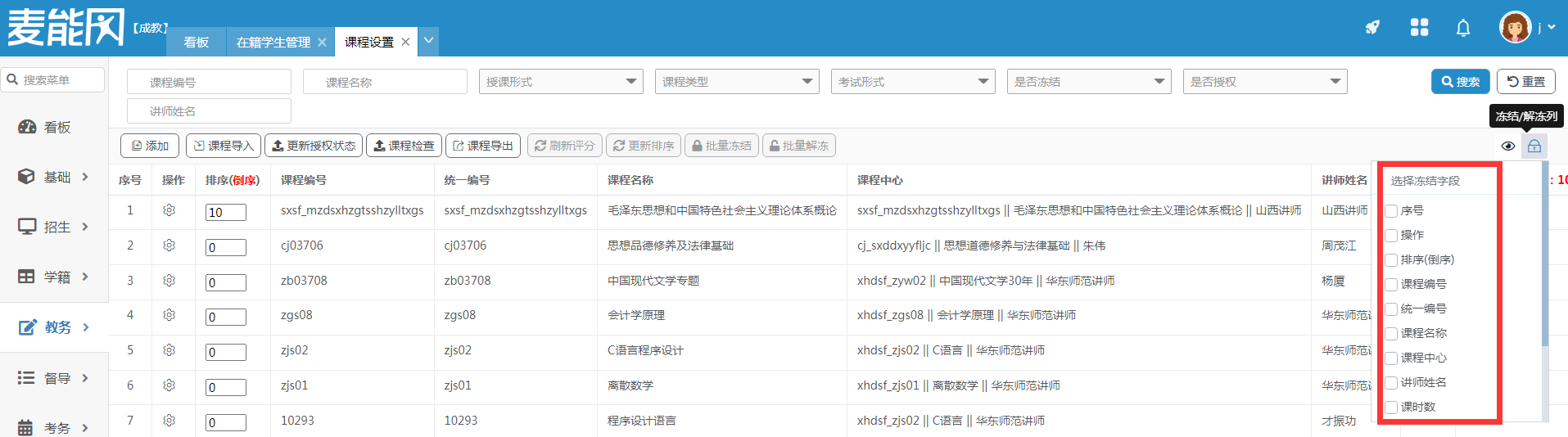Click the rocket icon in header
This screenshot has height=437, width=1568.
1372,27
